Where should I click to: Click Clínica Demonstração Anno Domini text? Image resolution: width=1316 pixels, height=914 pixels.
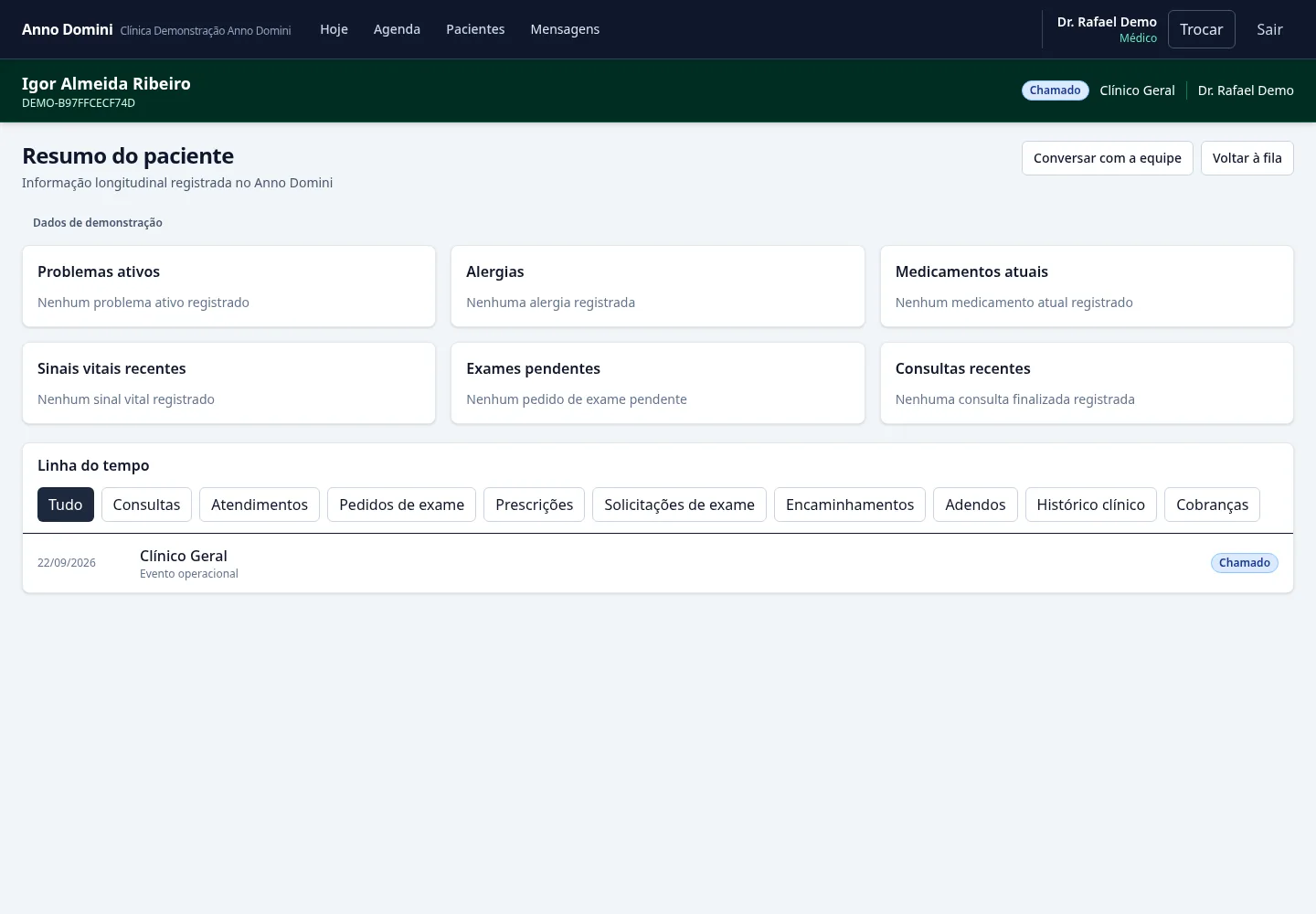pos(206,31)
